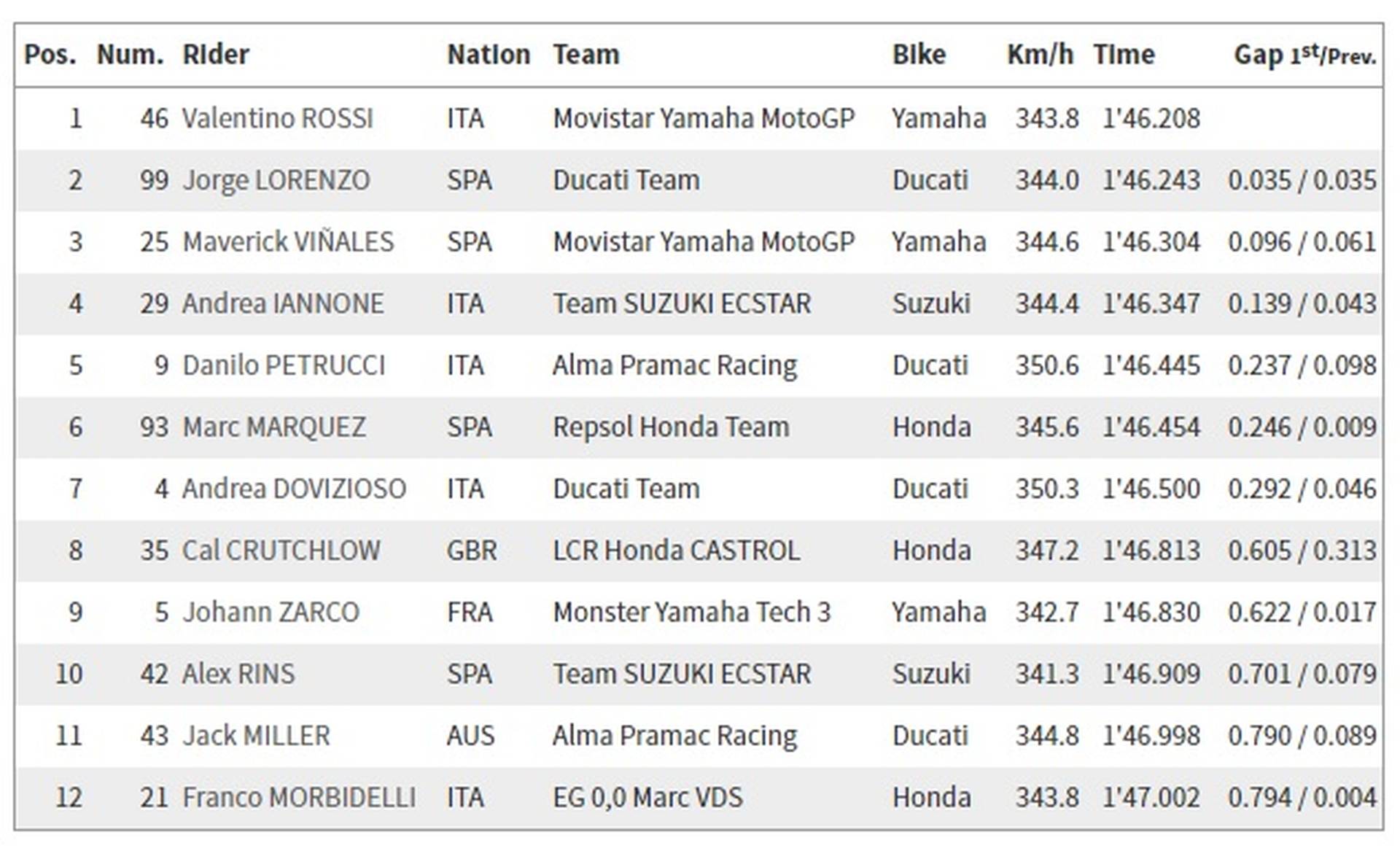Select rider name Jorge LORENZO
The height and width of the screenshot is (851, 1400).
pos(276,180)
